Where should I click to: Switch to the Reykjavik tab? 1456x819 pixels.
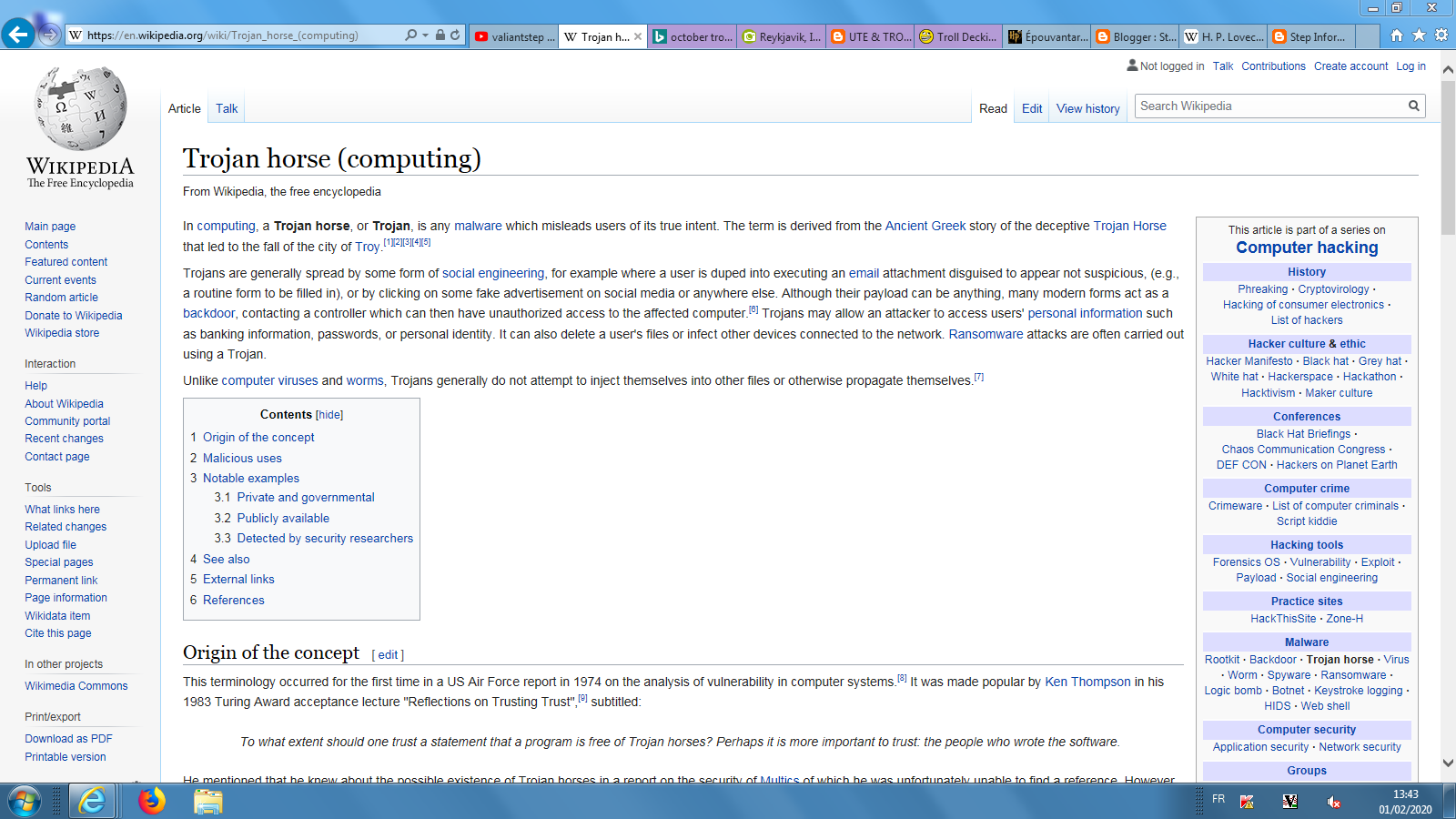(782, 37)
